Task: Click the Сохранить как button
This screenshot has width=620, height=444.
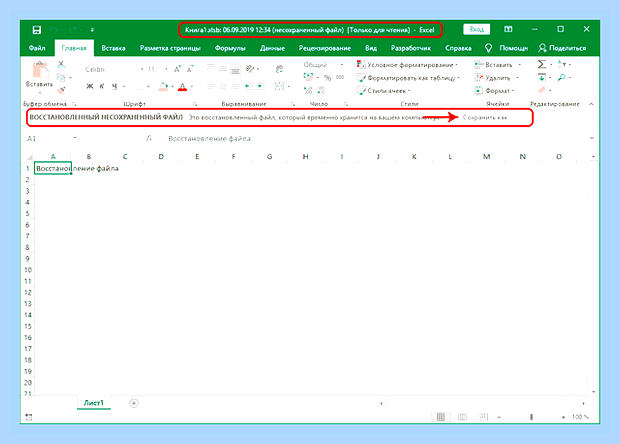Action: [x=485, y=117]
